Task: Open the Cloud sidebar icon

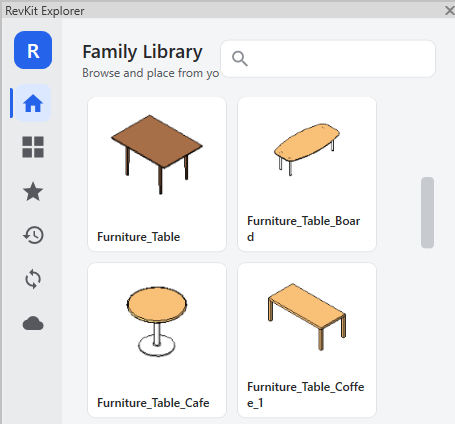Action: [x=33, y=323]
